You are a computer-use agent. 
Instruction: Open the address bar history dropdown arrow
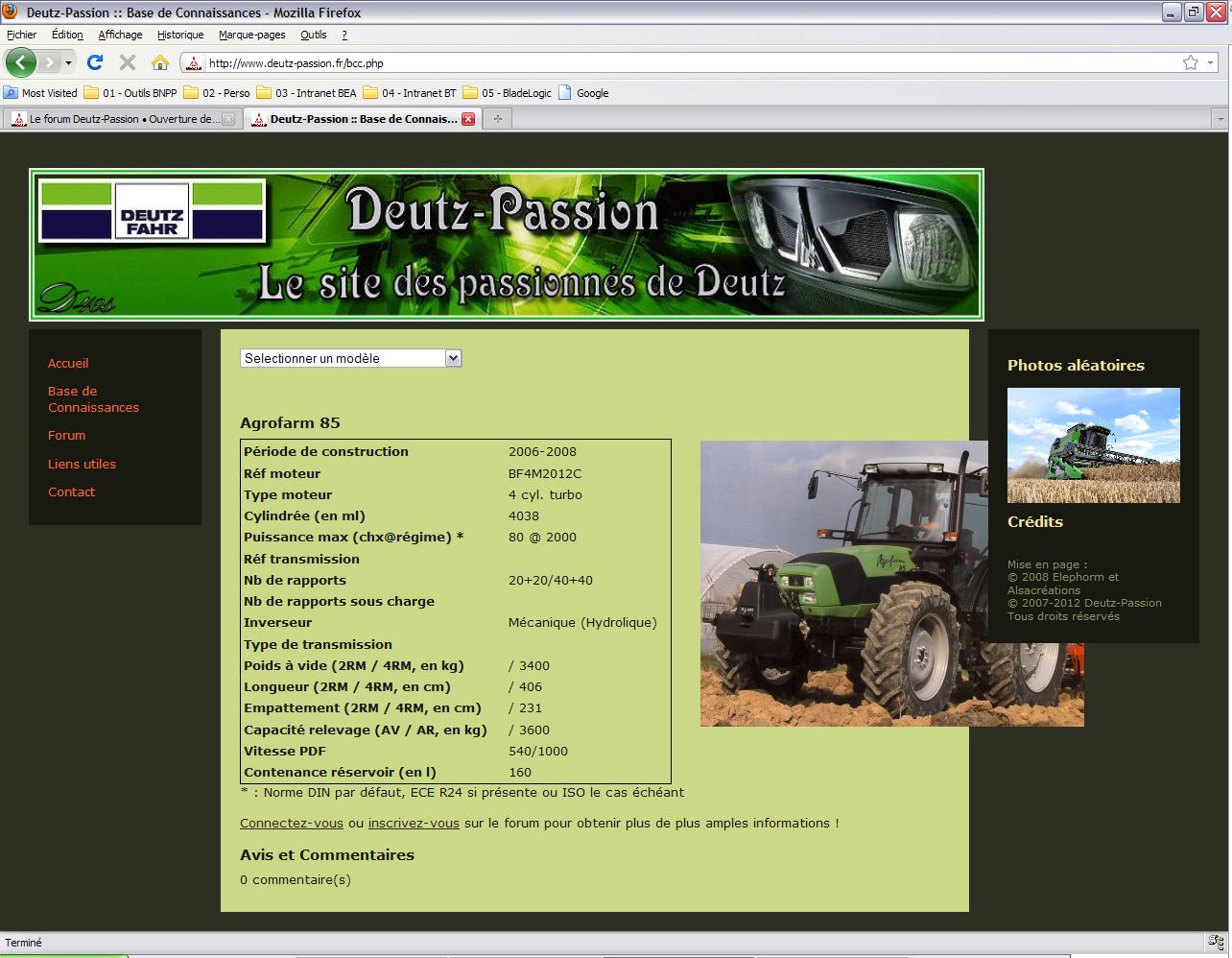point(1210,62)
